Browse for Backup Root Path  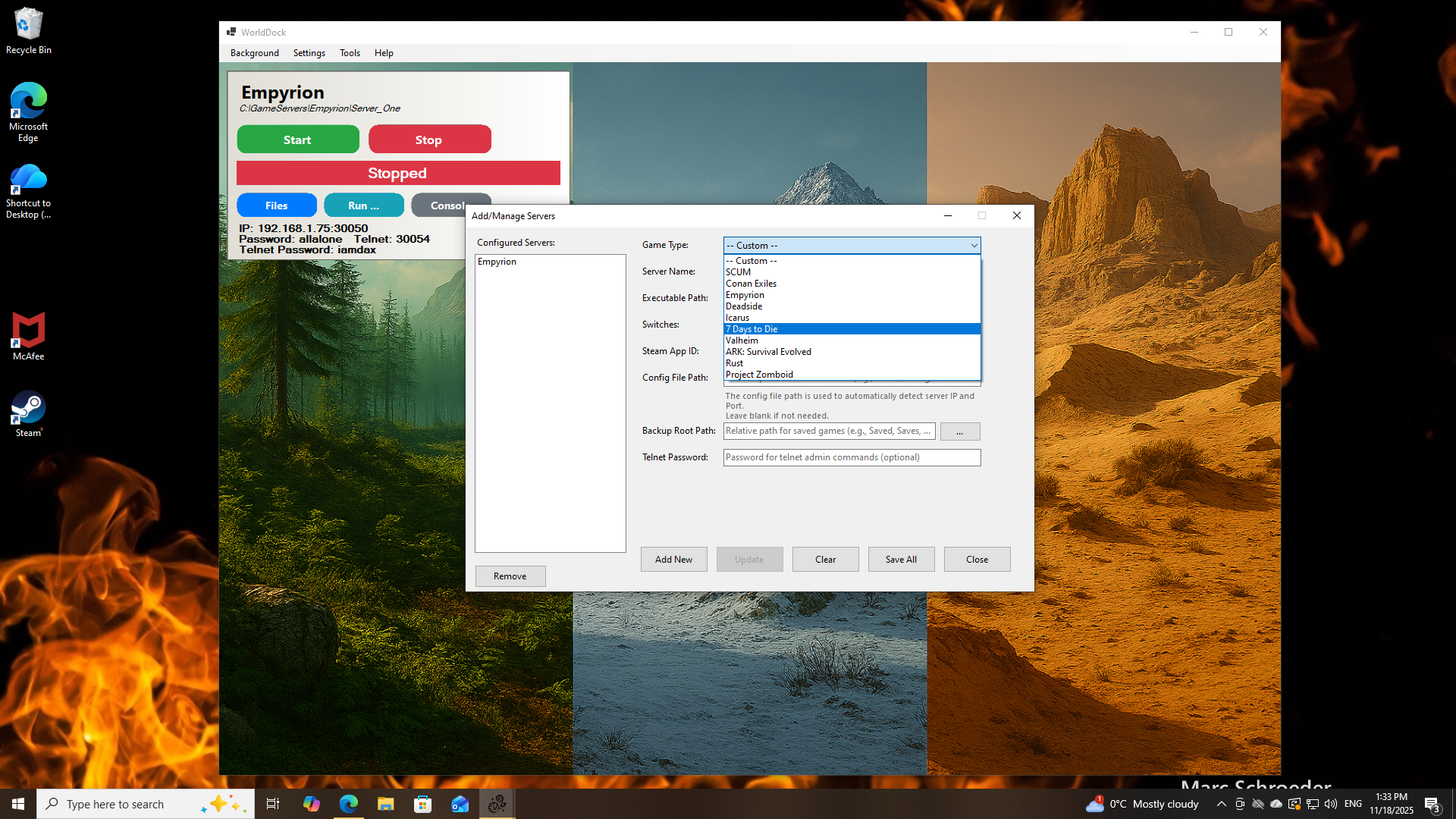pos(959,431)
